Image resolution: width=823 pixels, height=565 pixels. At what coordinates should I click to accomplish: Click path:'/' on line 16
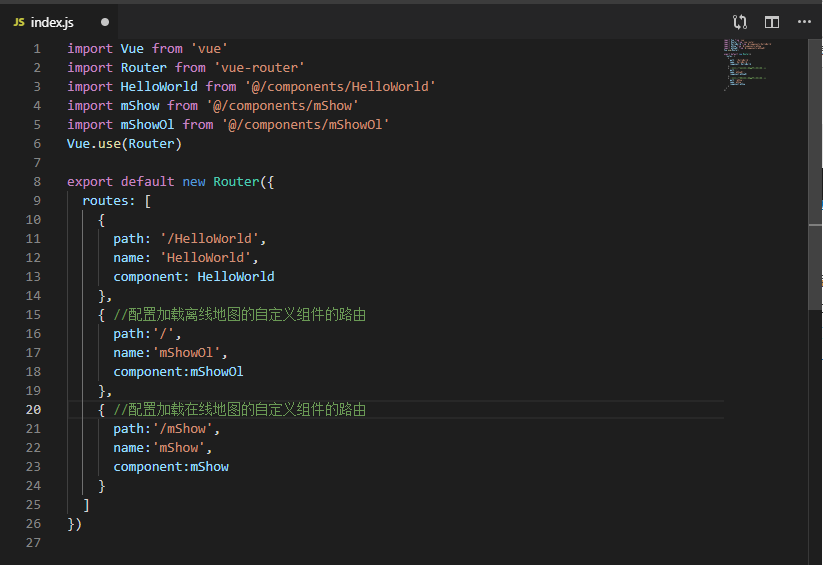click(x=144, y=334)
